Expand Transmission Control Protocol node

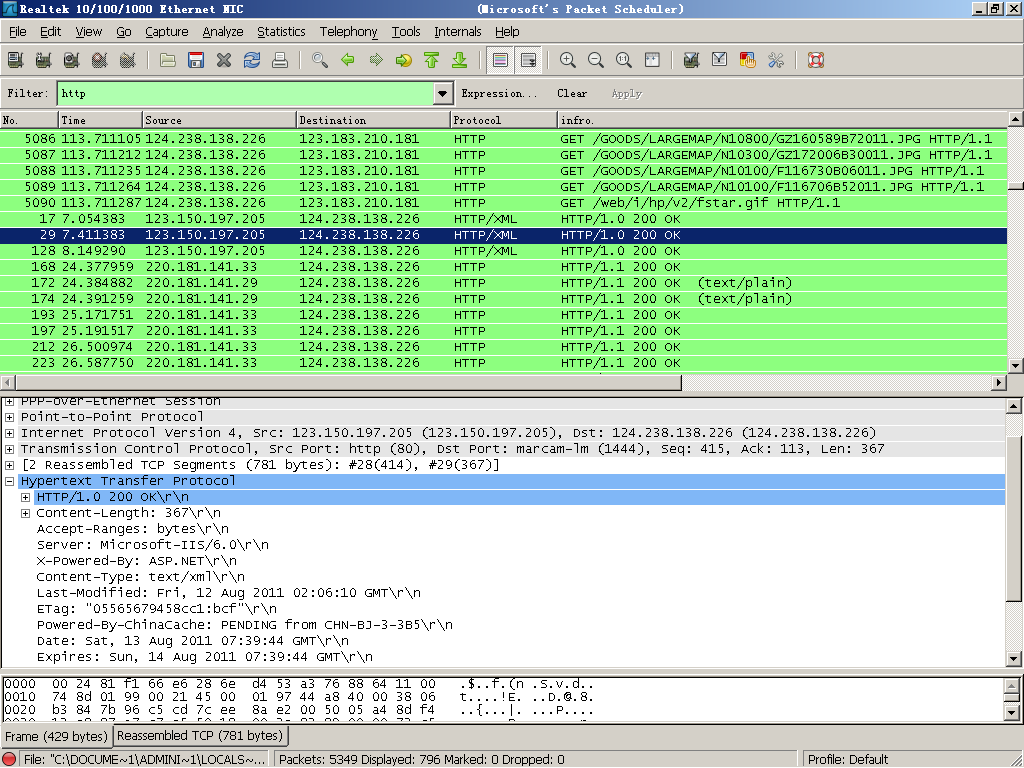pyautogui.click(x=9, y=449)
